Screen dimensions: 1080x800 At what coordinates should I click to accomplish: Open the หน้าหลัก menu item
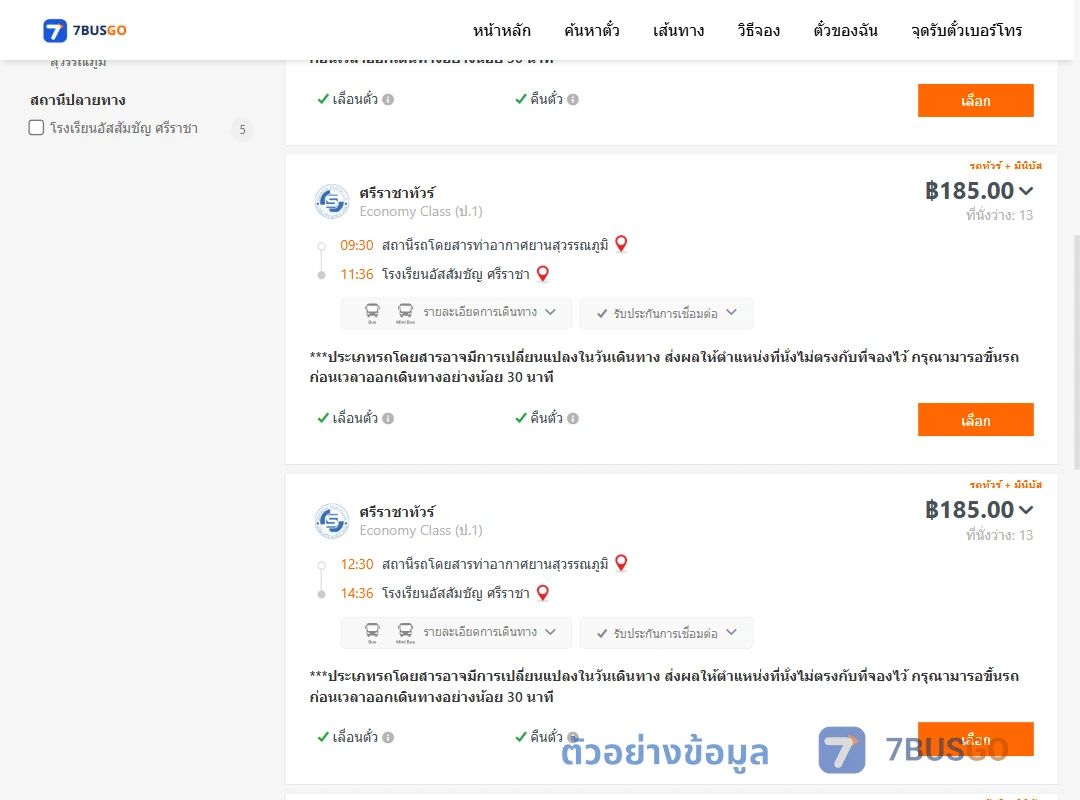501,30
